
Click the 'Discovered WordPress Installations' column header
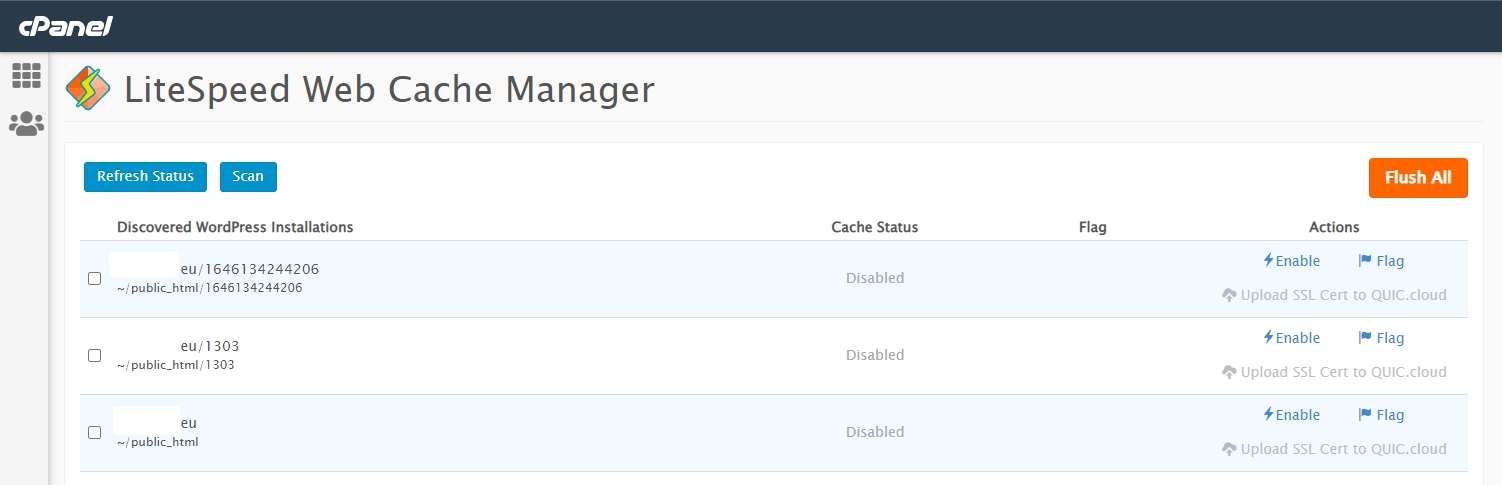point(235,227)
